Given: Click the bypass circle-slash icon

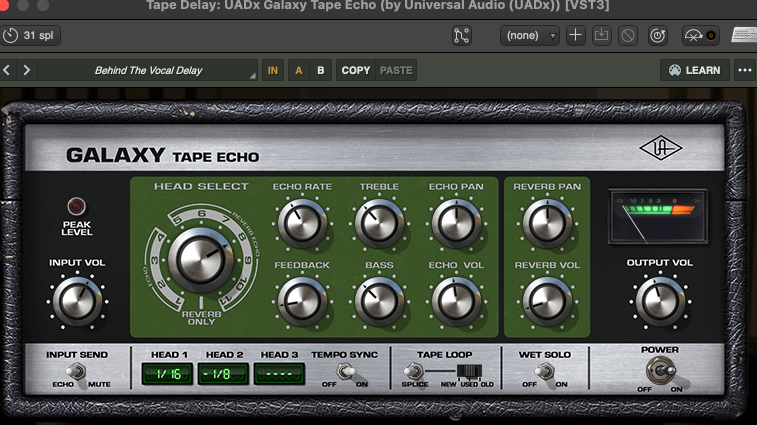Looking at the screenshot, I should (628, 35).
